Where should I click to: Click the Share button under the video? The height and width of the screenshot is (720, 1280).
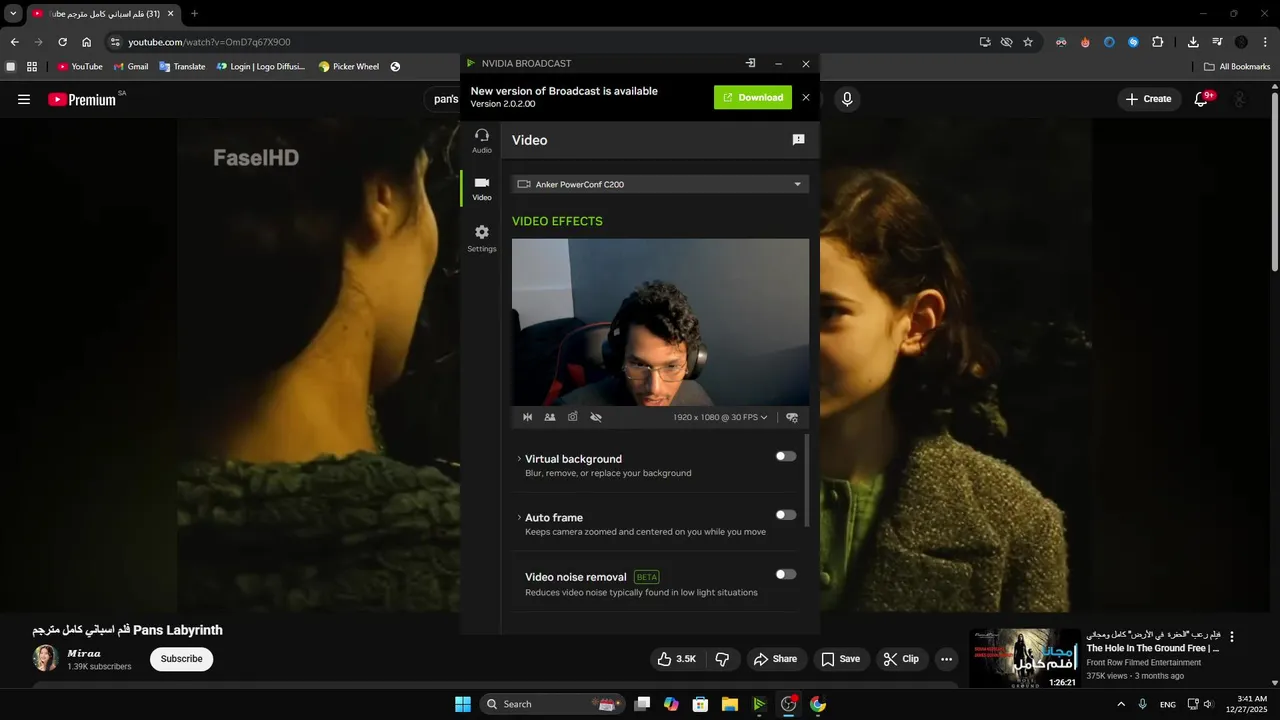[775, 659]
